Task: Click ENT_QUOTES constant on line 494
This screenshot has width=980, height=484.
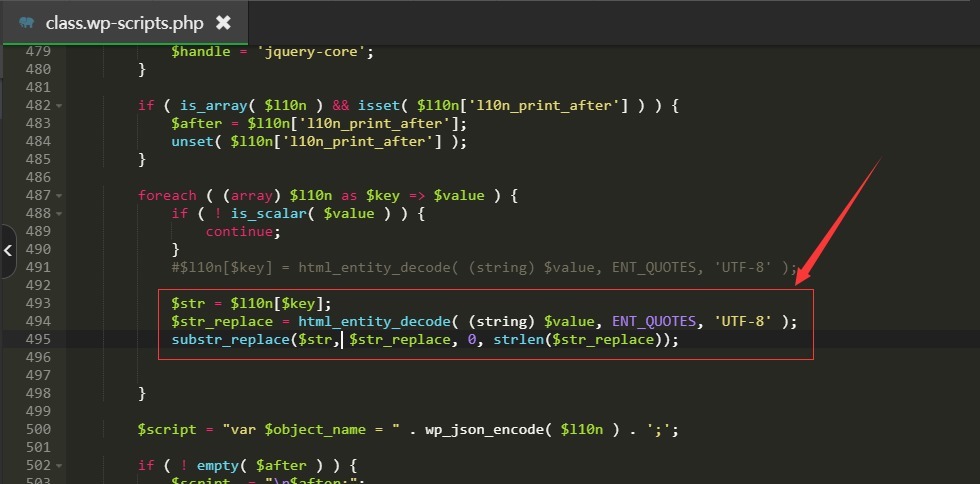Action: pyautogui.click(x=654, y=321)
